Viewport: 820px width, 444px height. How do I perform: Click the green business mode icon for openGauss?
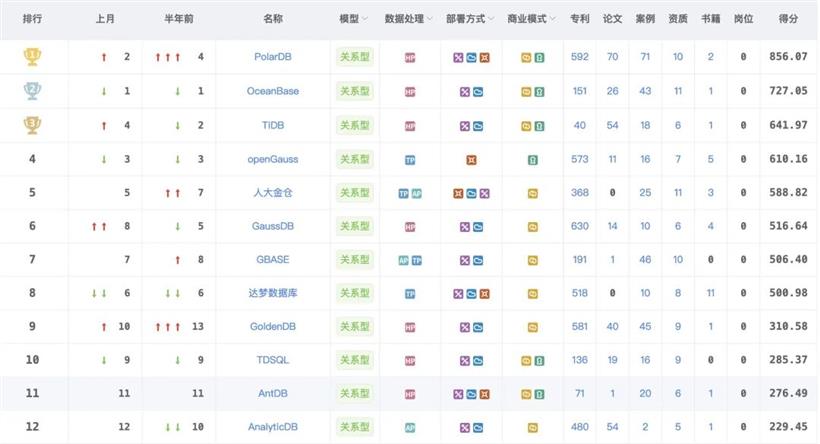tap(533, 160)
